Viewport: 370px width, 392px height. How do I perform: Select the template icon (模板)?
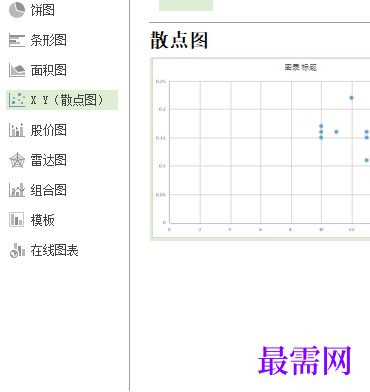(17, 220)
